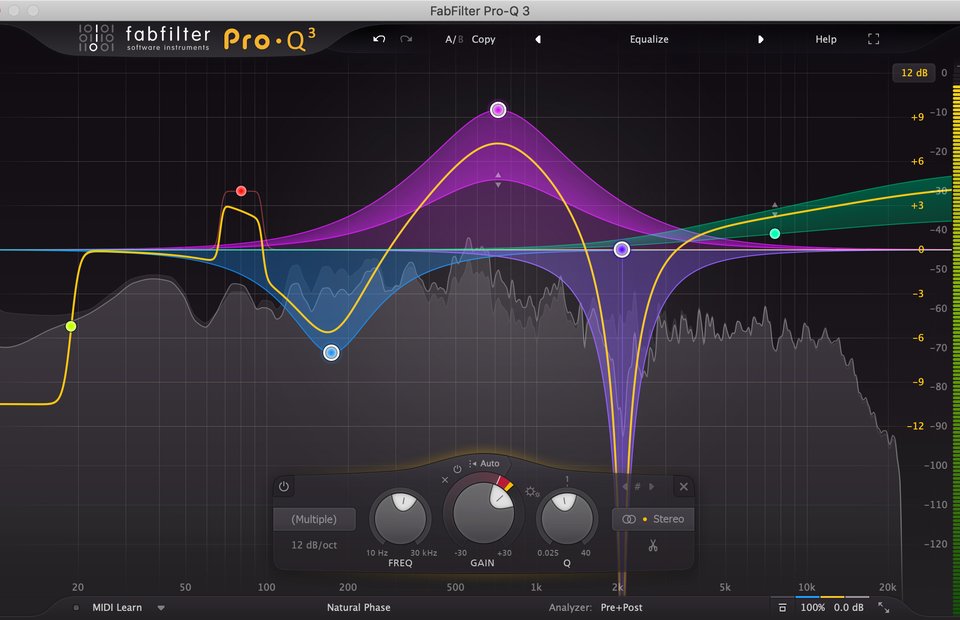Click the Q knob

coord(567,518)
